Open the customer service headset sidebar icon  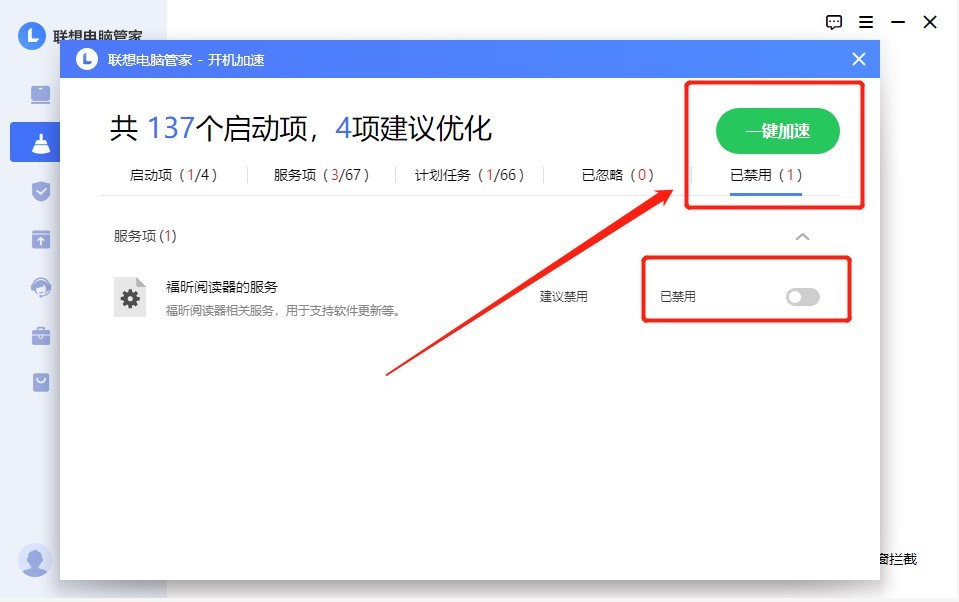[40, 288]
